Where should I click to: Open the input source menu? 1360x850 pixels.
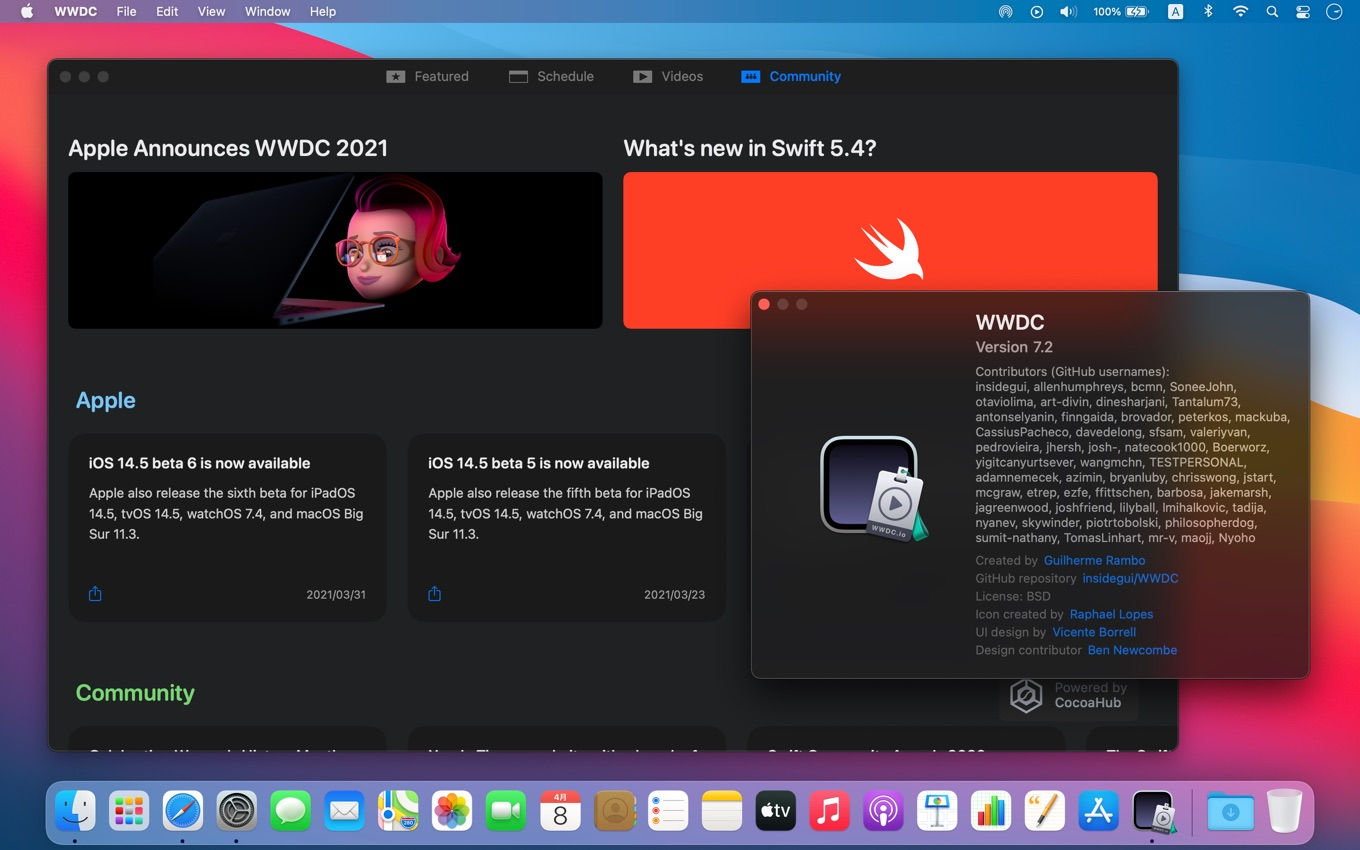[1176, 11]
